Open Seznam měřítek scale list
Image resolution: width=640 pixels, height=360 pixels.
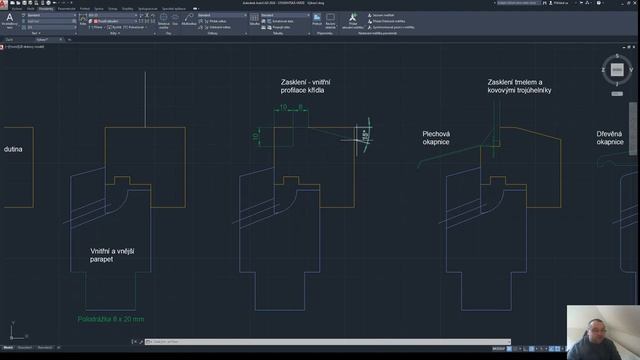coord(381,15)
